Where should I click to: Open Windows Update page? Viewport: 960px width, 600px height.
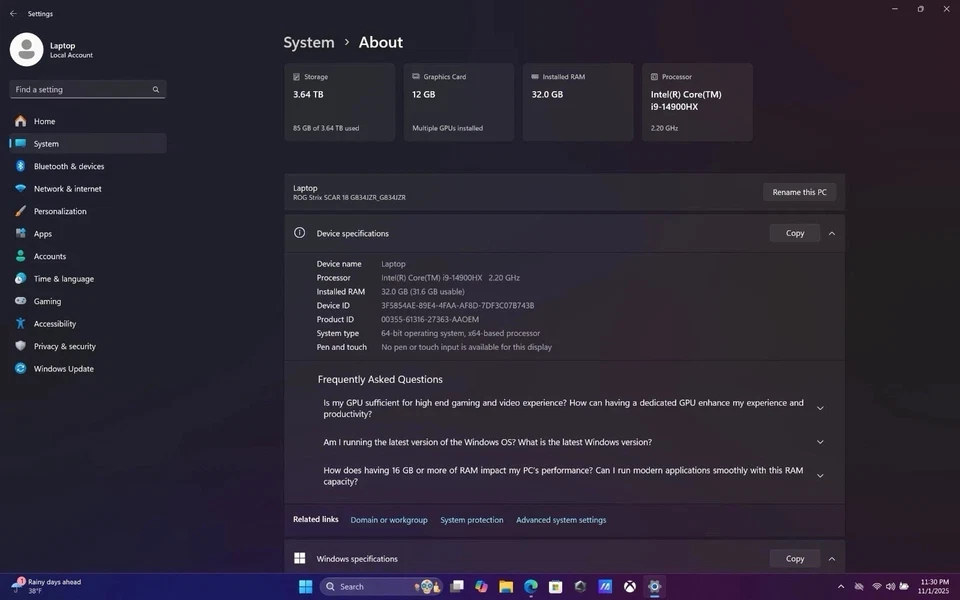(63, 369)
